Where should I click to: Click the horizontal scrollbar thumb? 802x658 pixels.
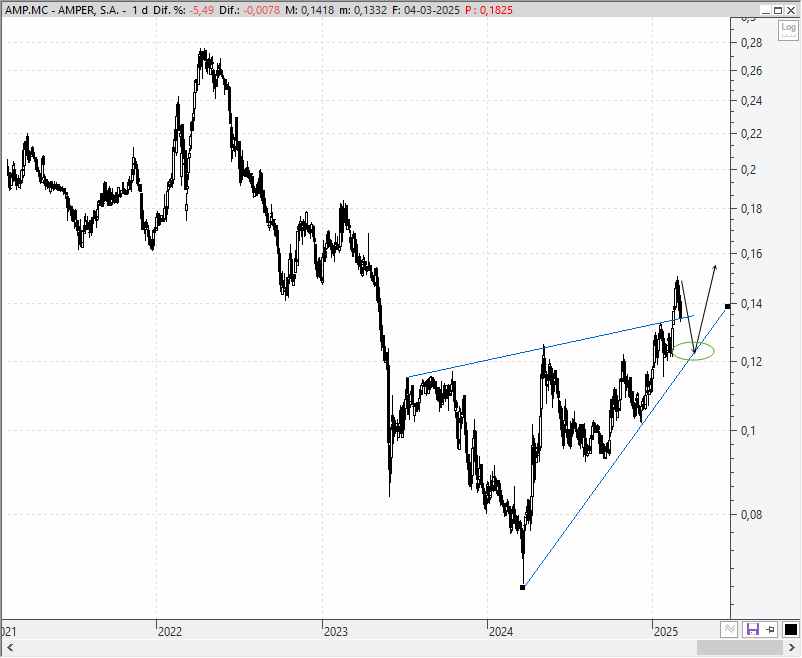pos(740,648)
